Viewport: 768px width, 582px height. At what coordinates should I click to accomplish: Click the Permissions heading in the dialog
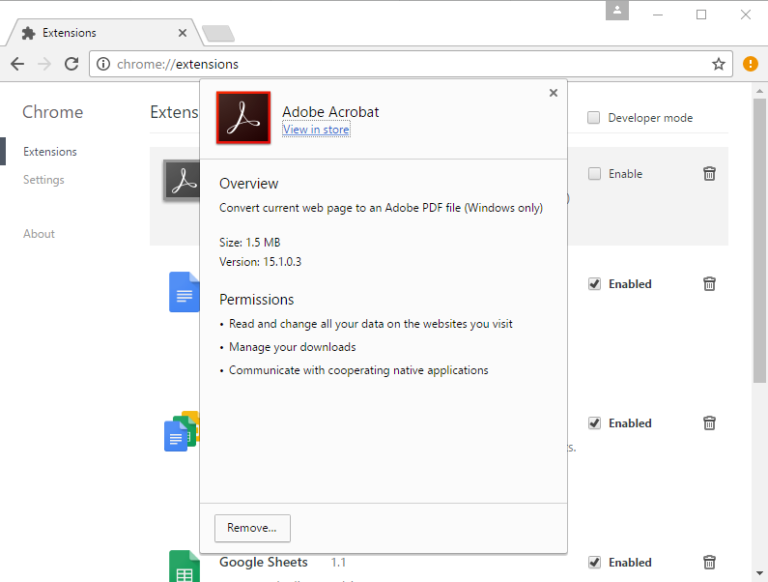point(257,299)
